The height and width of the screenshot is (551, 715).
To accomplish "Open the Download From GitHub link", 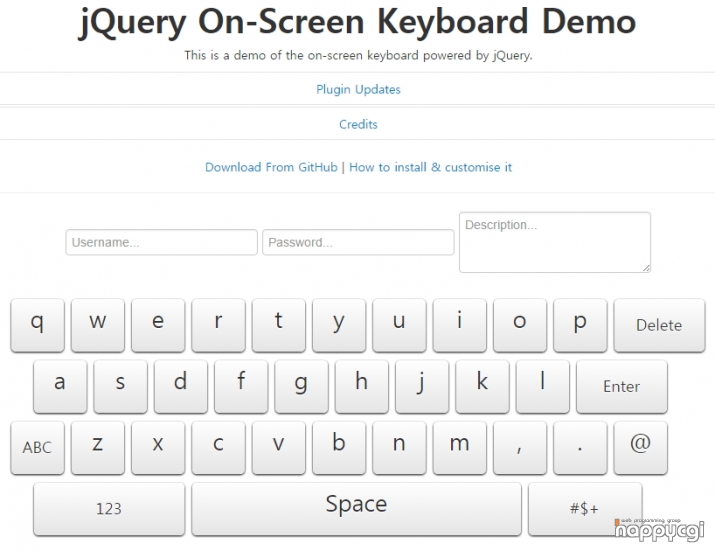I will click(271, 167).
